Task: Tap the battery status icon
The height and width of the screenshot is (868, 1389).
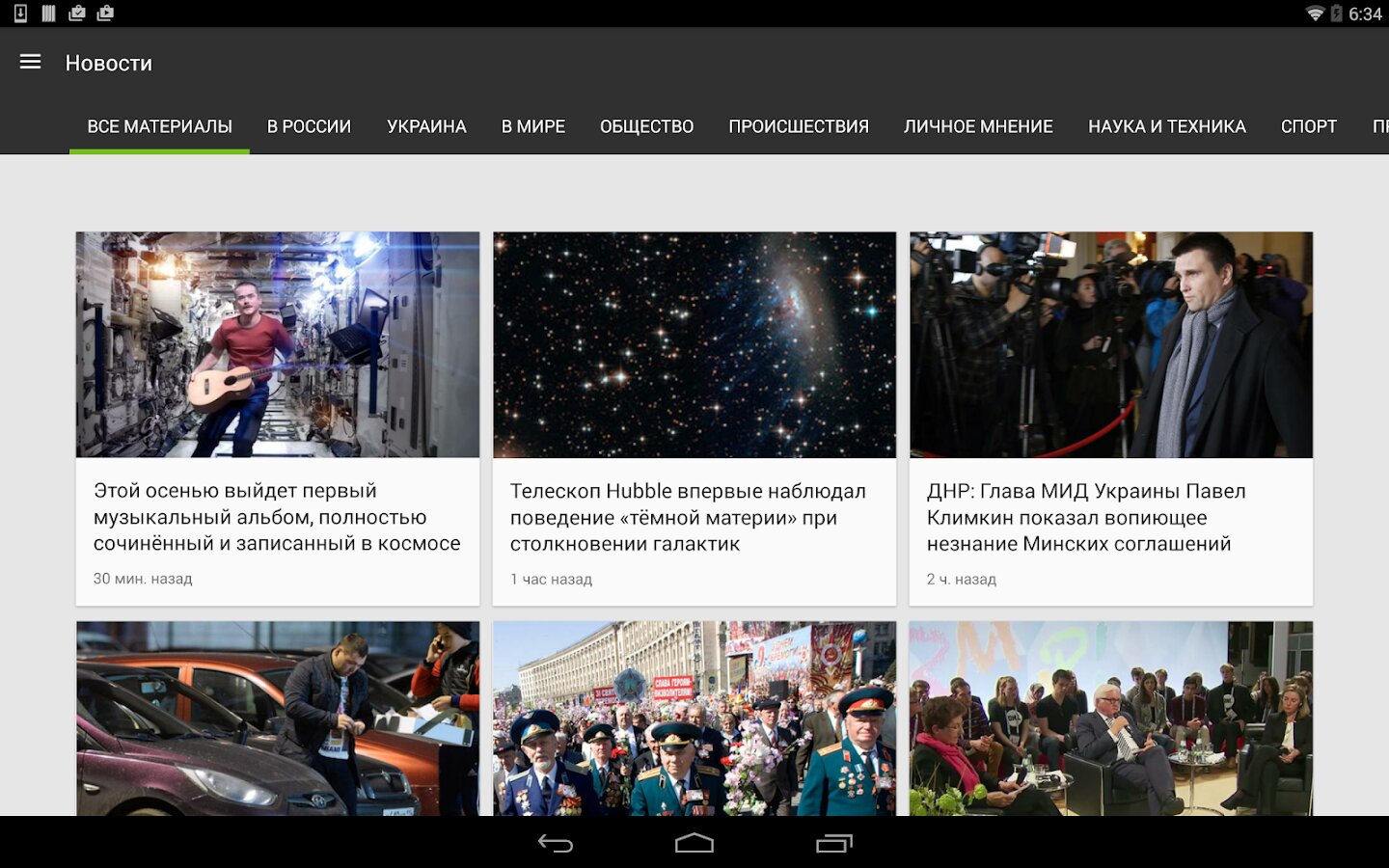Action: pos(1337,14)
